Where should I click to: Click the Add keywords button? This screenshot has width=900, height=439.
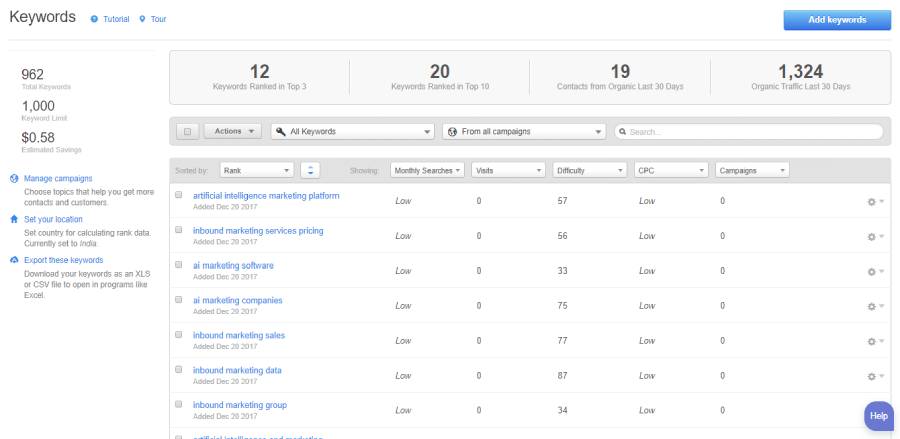[x=837, y=20]
